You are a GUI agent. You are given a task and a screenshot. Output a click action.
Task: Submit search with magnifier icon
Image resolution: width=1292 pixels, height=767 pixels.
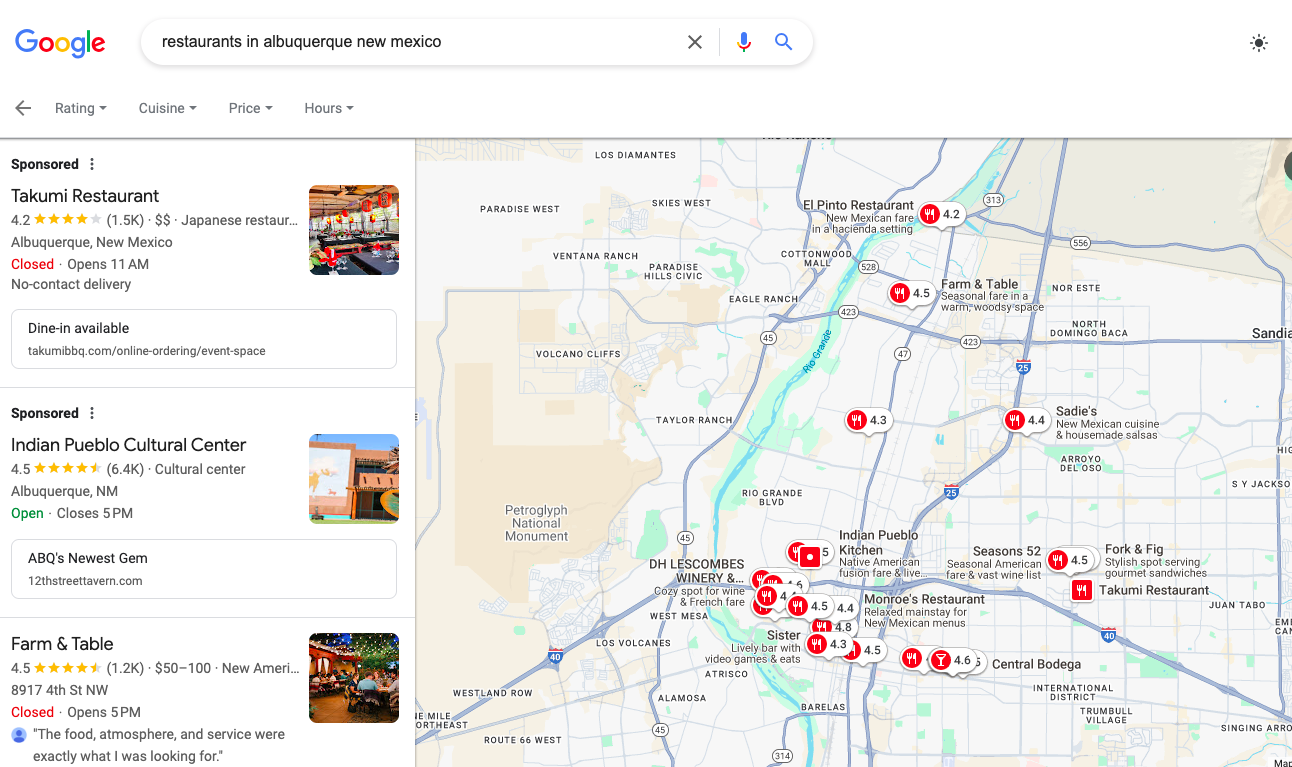coord(784,42)
